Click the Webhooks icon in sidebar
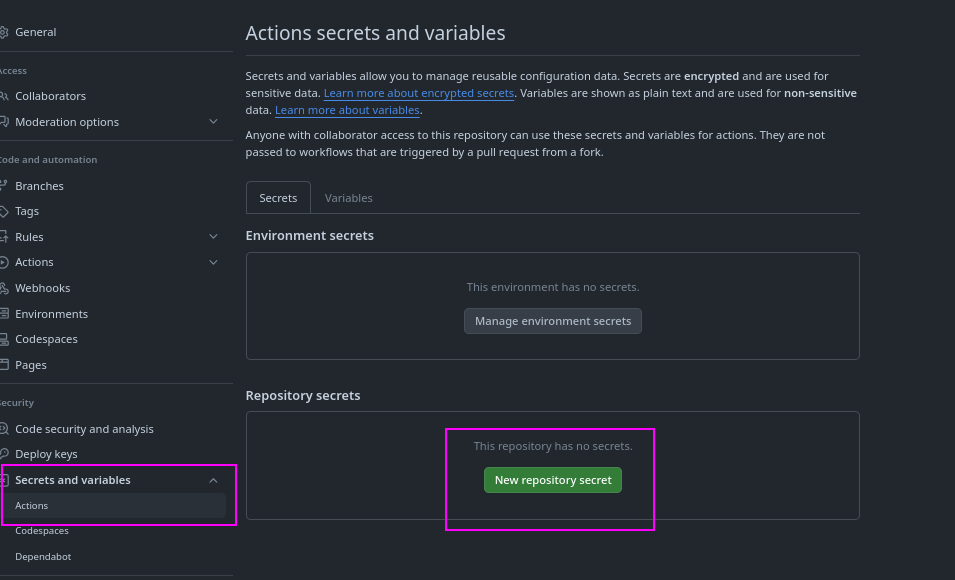 (x=3, y=288)
